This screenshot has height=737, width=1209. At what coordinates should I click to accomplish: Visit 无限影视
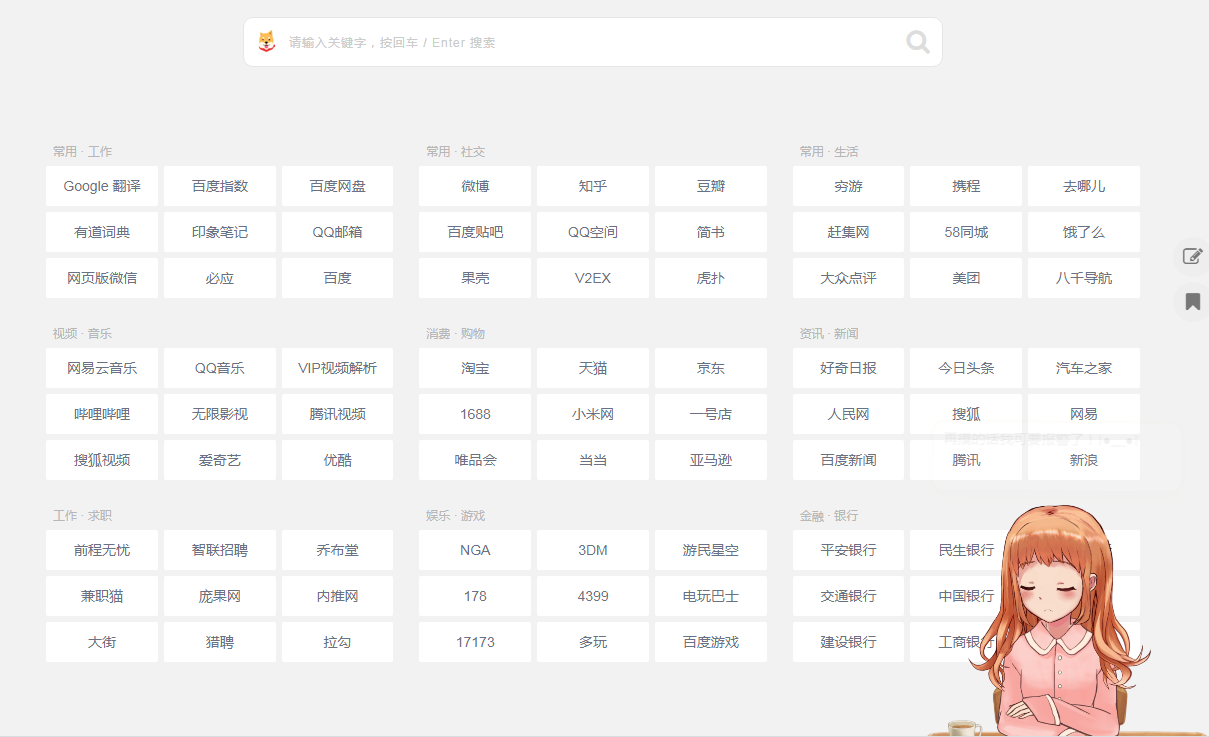(x=220, y=414)
